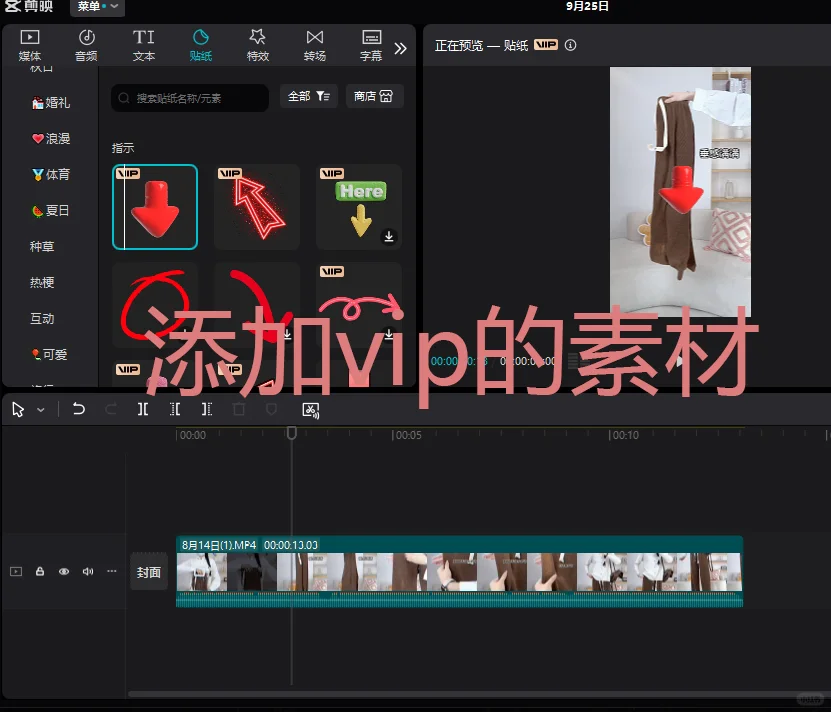Hide the video track with the eye icon
This screenshot has width=831, height=712.
click(x=63, y=570)
